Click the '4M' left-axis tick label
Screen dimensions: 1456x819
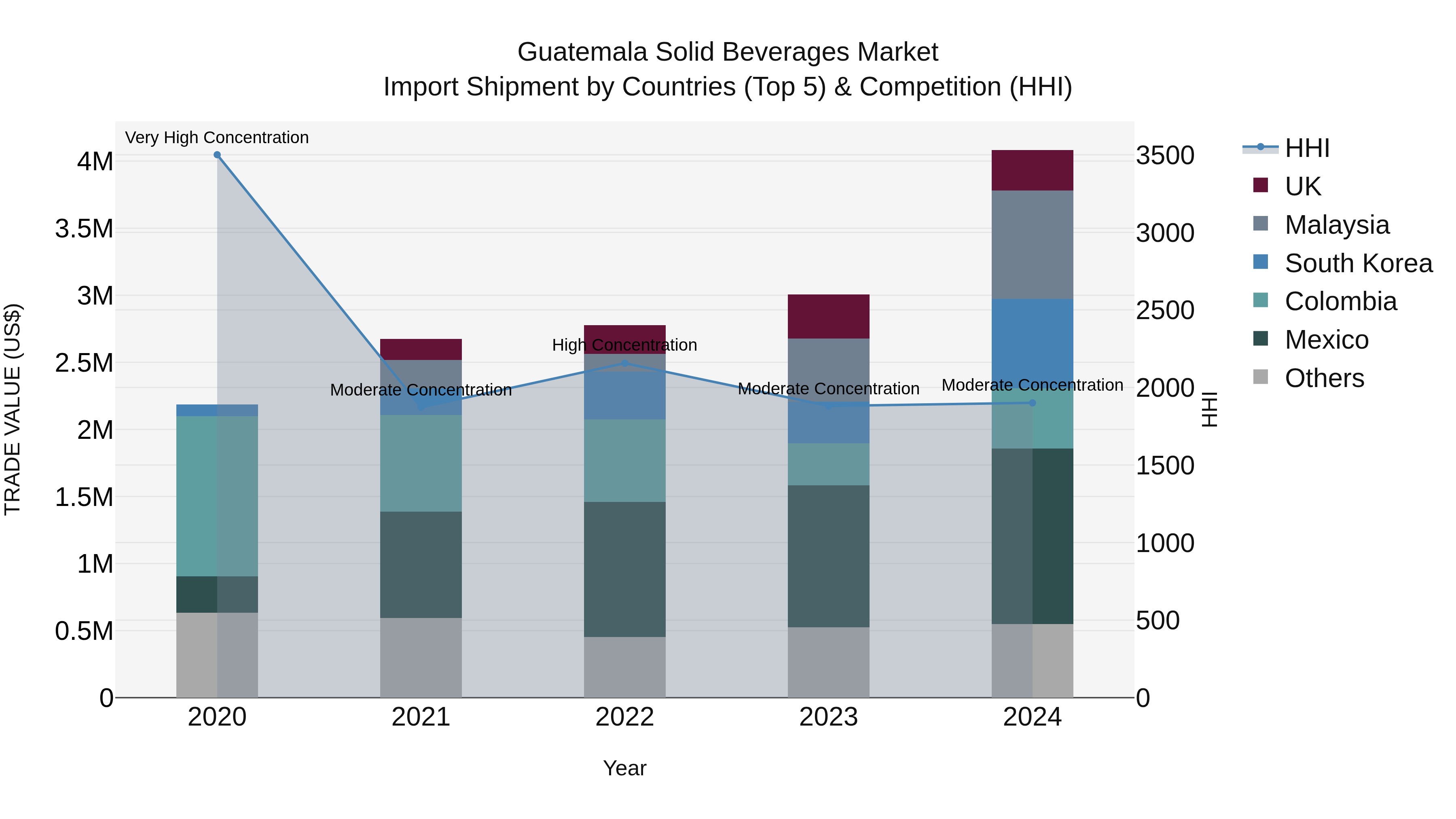(x=95, y=162)
